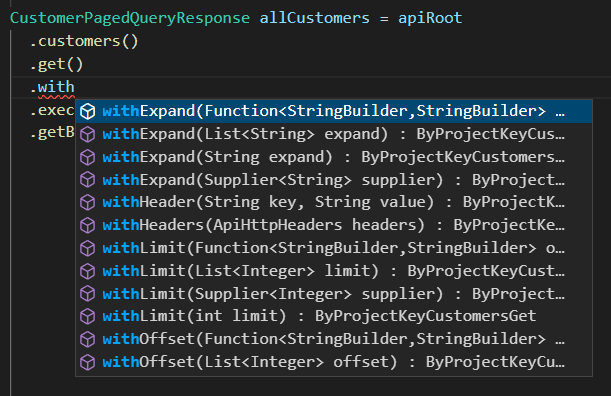Click method icon beside withExpand(String expand)

coord(88,157)
